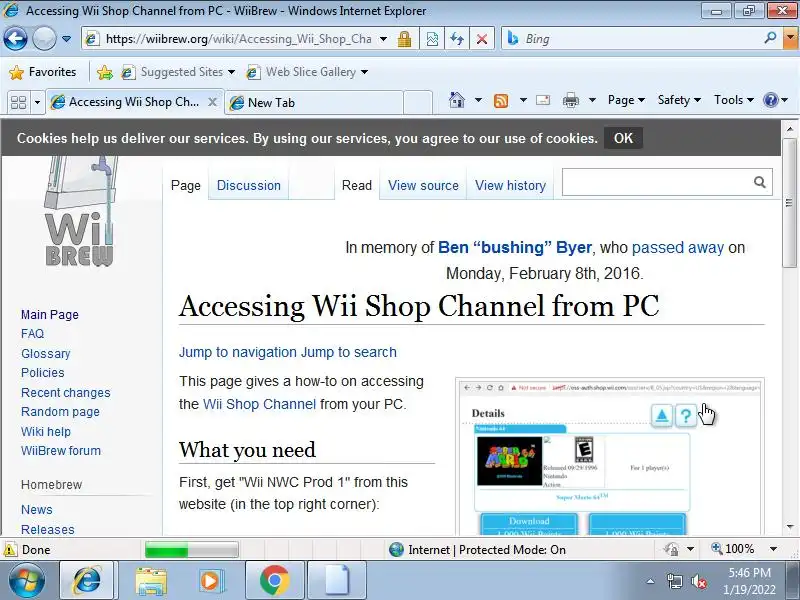The image size is (800, 600).
Task: Click the security lock icon
Action: (405, 39)
